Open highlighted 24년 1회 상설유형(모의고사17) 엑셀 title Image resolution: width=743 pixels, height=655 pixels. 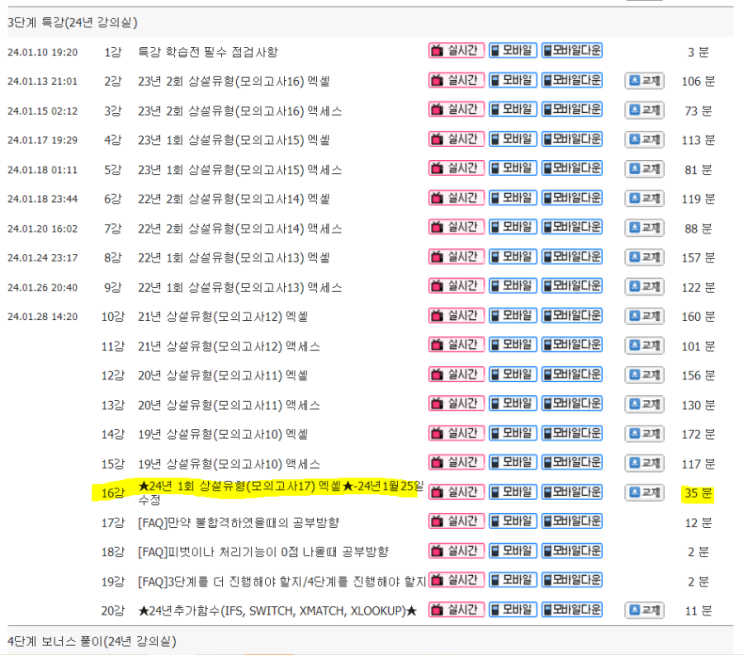[x=281, y=492]
